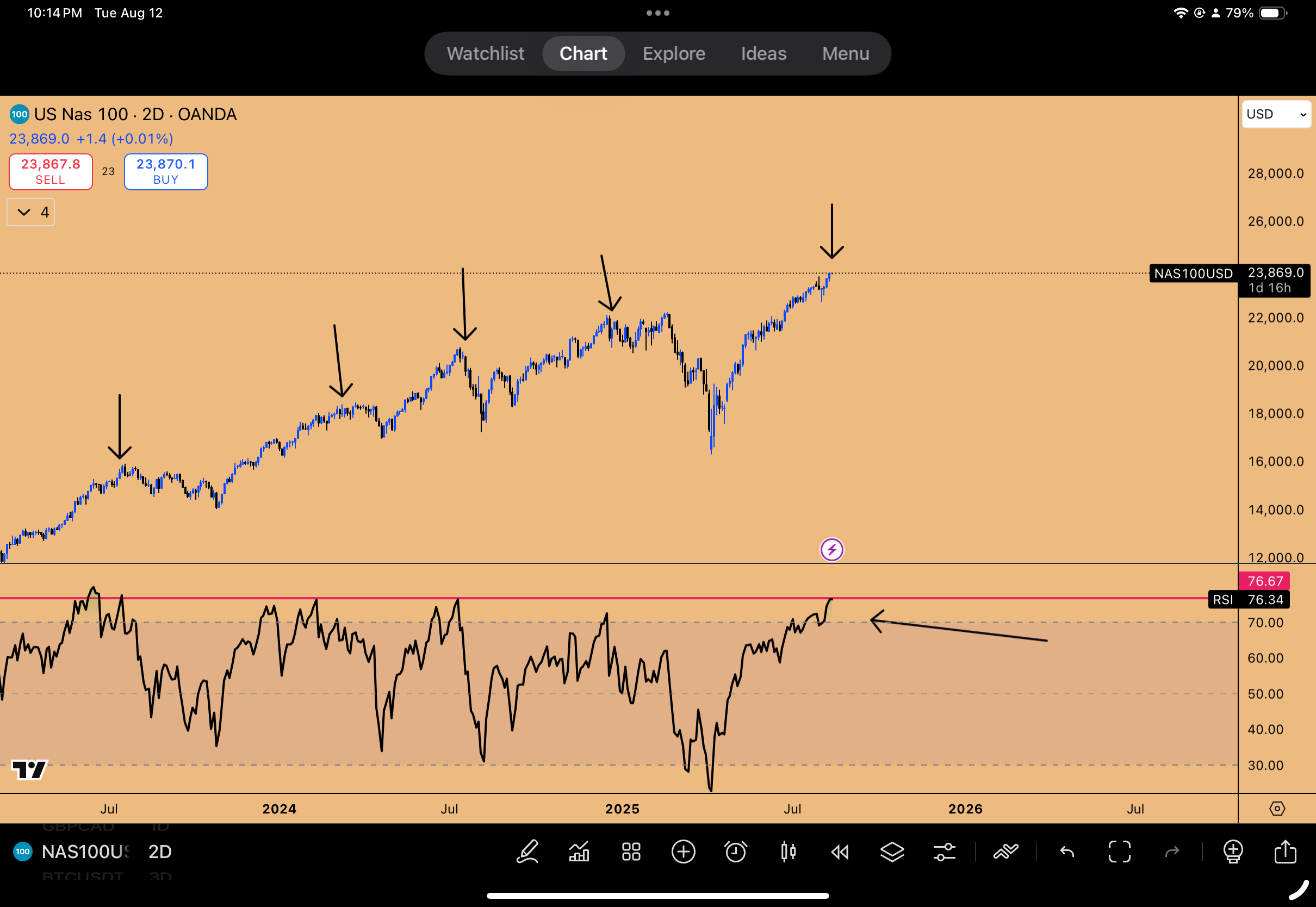The width and height of the screenshot is (1316, 907).
Task: Open the object tree layers icon
Action: click(x=892, y=852)
